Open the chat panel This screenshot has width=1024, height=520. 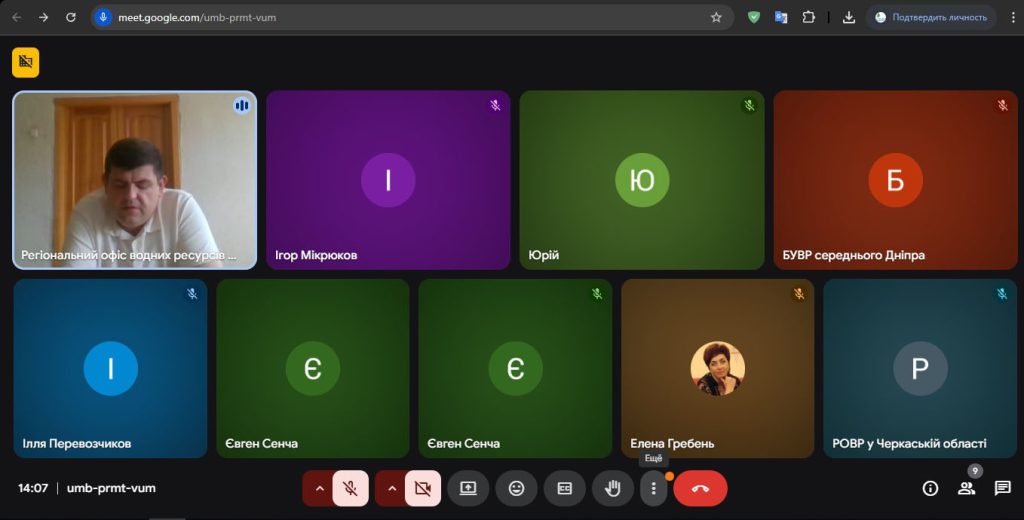pos(1002,488)
